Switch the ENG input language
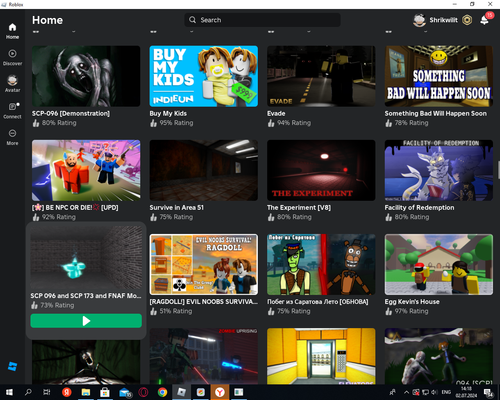 point(446,392)
